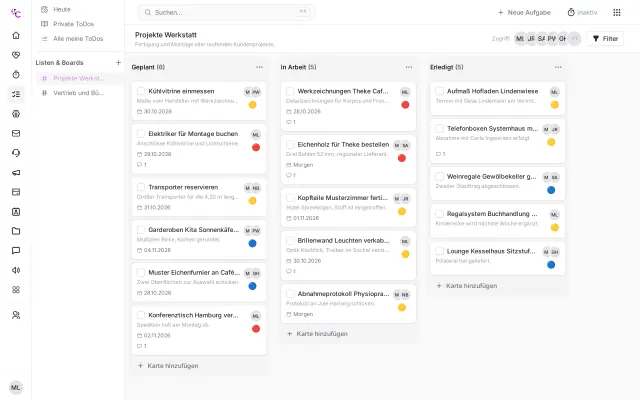The height and width of the screenshot is (400, 640).
Task: Click the contact card icon in left rail
Action: click(16, 212)
